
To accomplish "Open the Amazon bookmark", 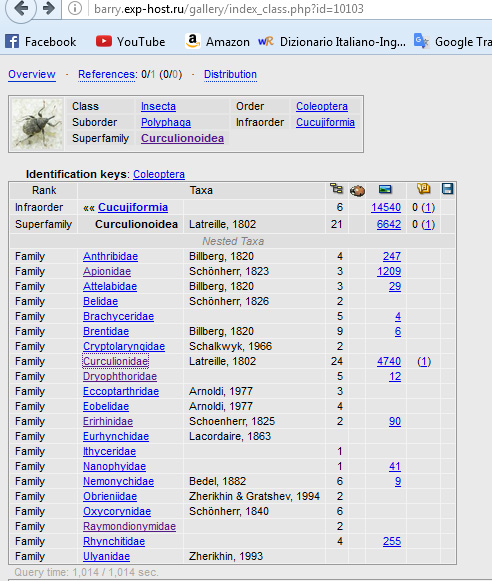I will (217, 42).
